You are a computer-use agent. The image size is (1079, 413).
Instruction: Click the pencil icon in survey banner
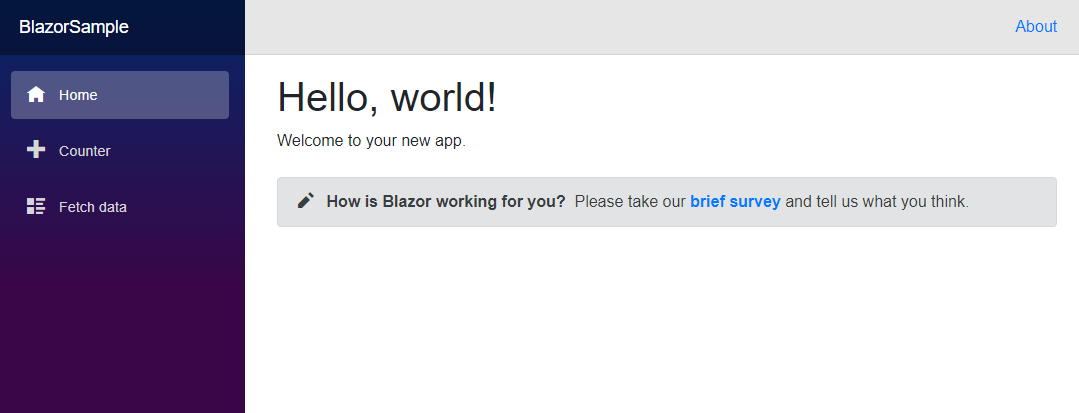(x=306, y=200)
